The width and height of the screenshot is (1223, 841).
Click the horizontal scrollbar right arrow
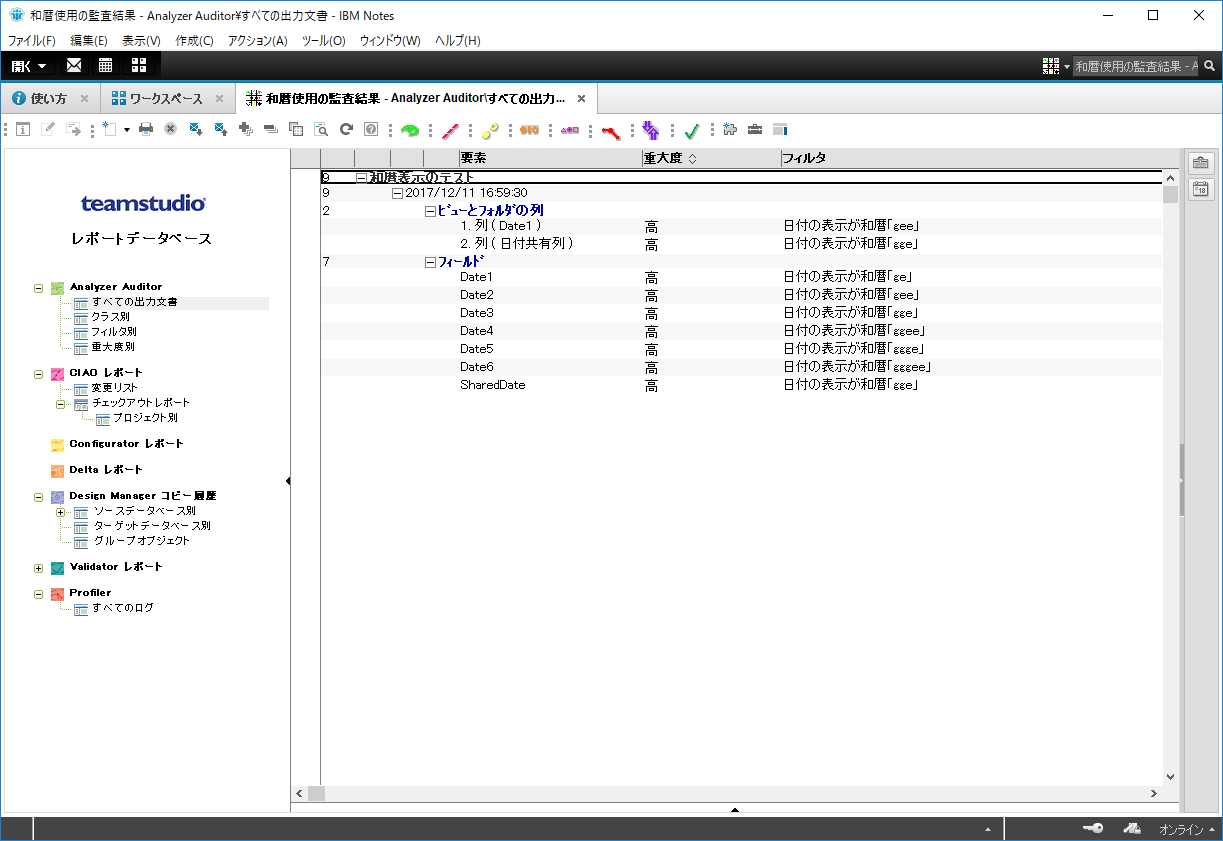[x=1154, y=793]
